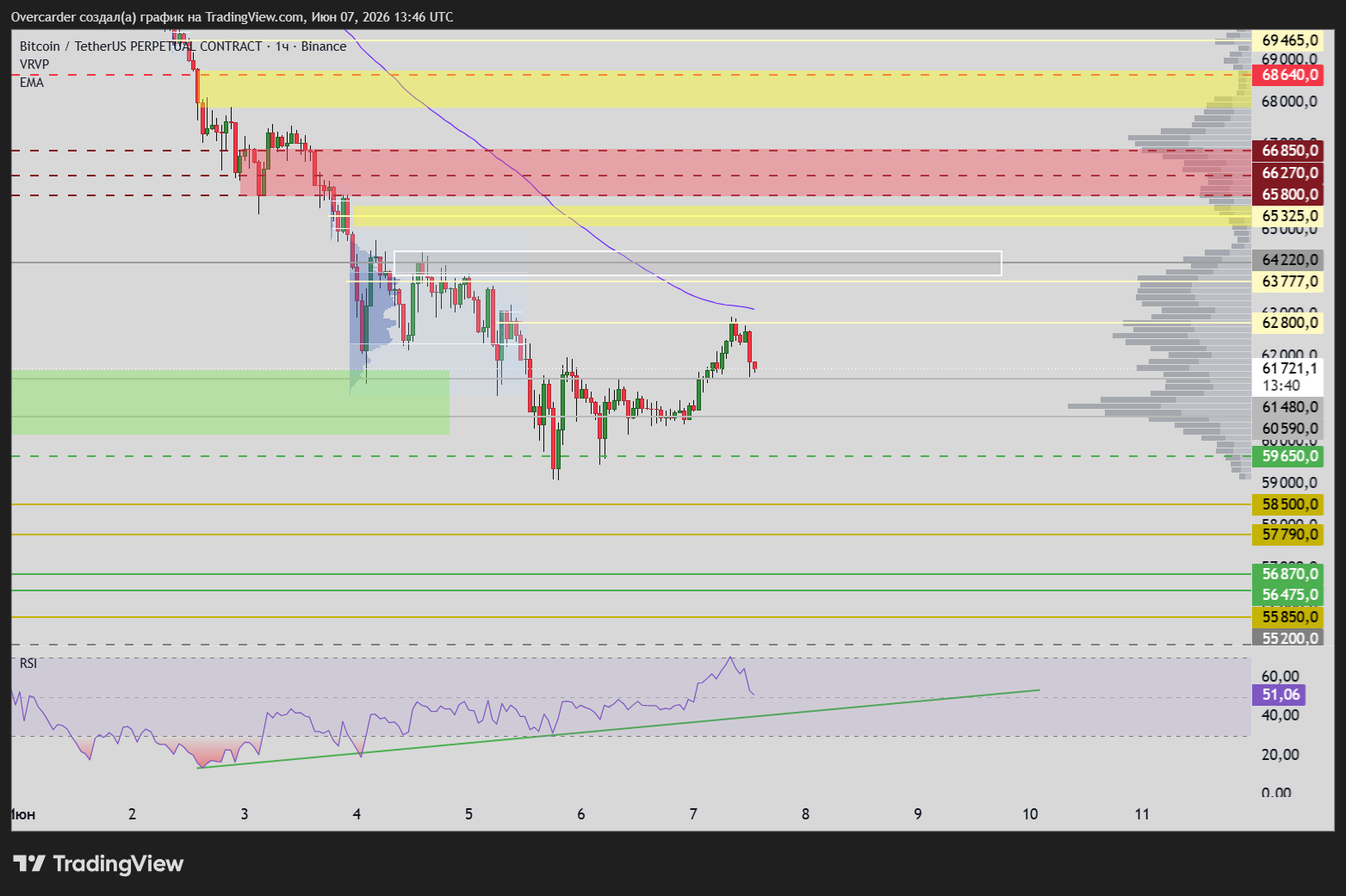Screen dimensions: 1346x896
Task: Click the 66 850,0 price label
Action: 1287,151
